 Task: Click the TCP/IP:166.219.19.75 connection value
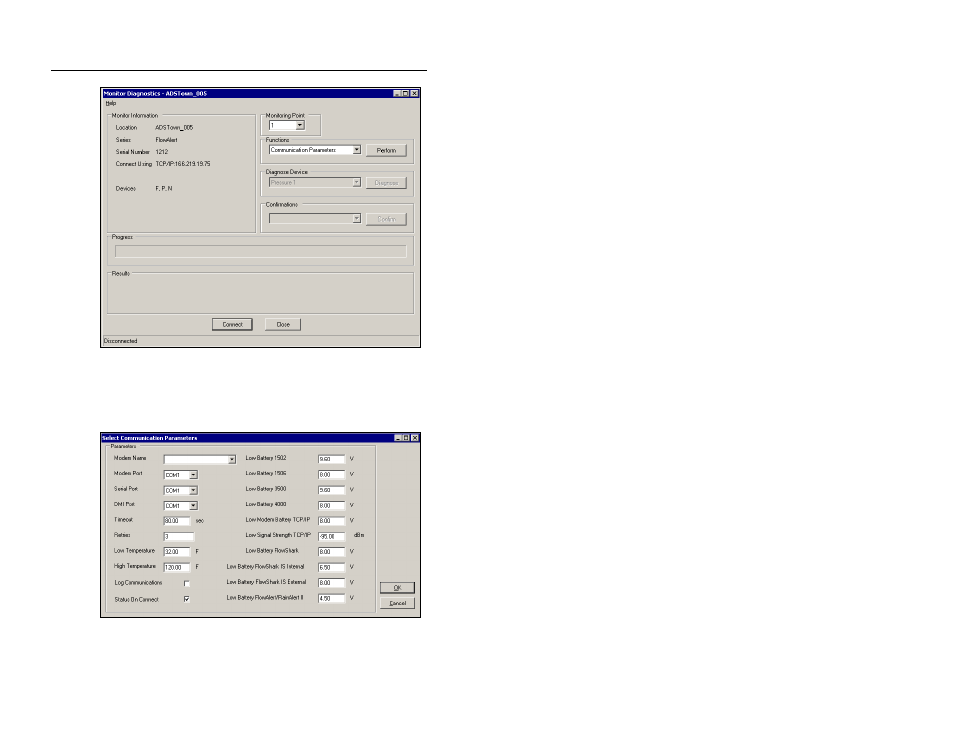coord(183,164)
